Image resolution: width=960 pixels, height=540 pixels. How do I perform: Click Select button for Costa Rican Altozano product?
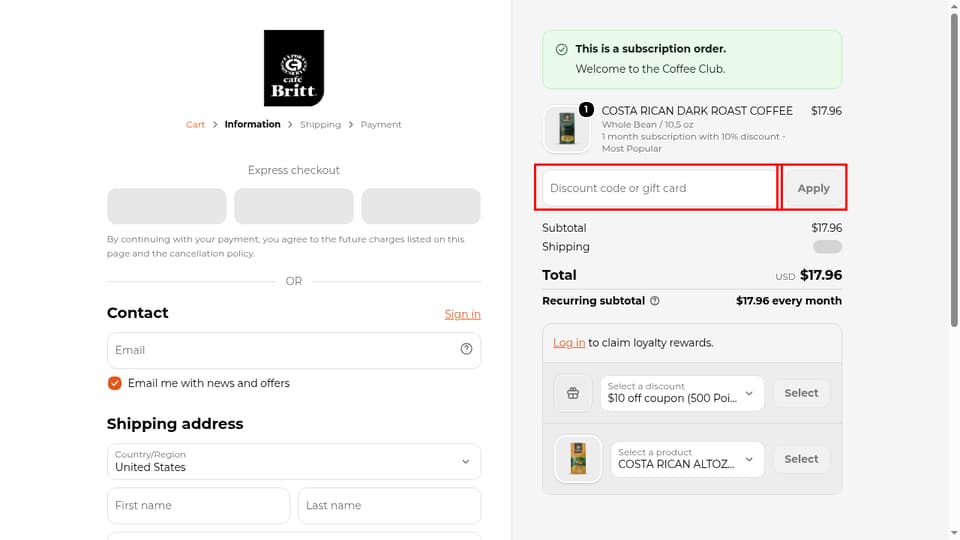[801, 459]
